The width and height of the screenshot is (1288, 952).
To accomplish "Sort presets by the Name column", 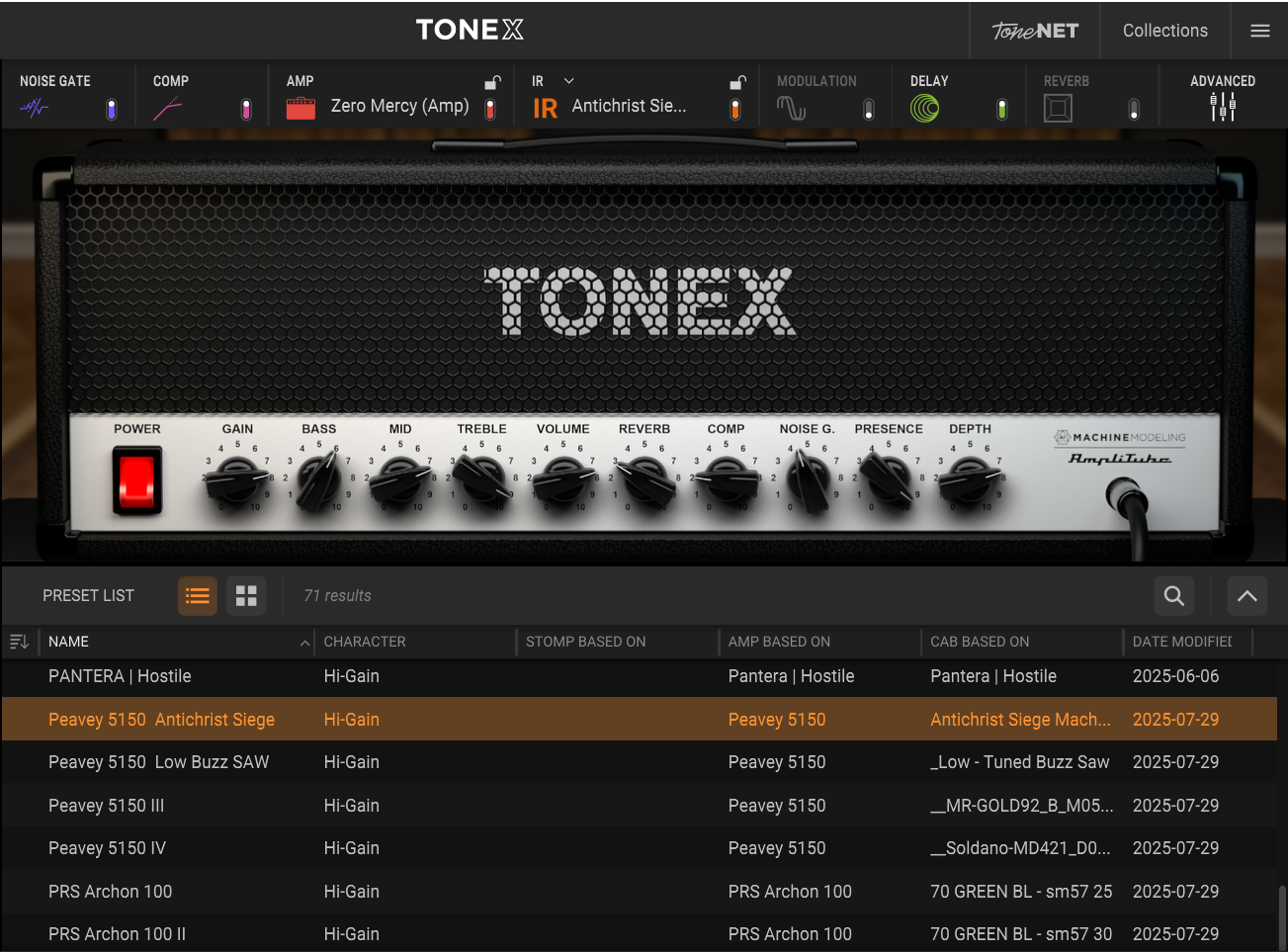I will pos(176,642).
